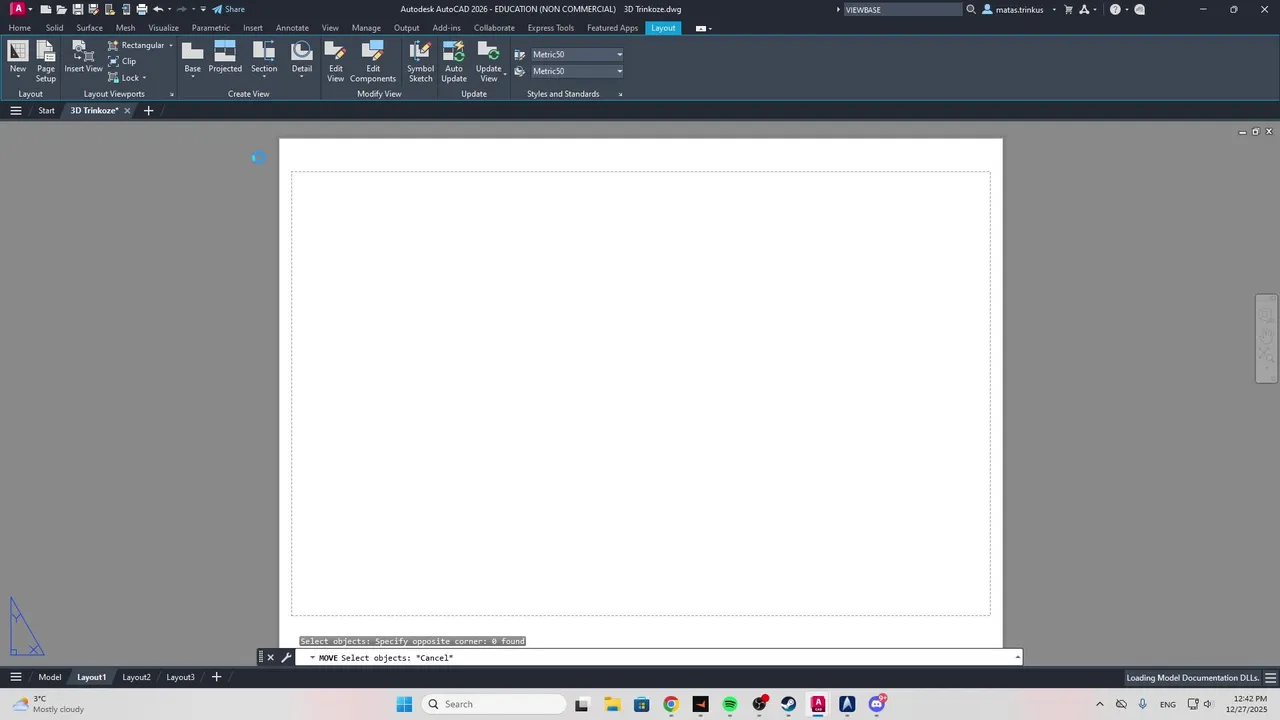This screenshot has width=1280, height=720.
Task: Open Windows Start menu
Action: coord(404,704)
